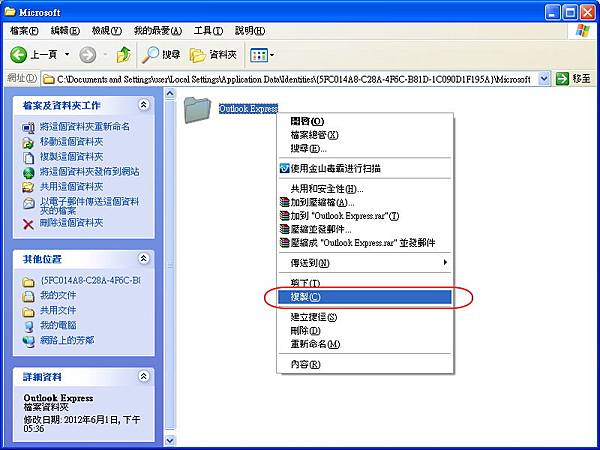This screenshot has width=600, height=450.
Task: Click the move folder task icon
Action: pyautogui.click(x=29, y=143)
